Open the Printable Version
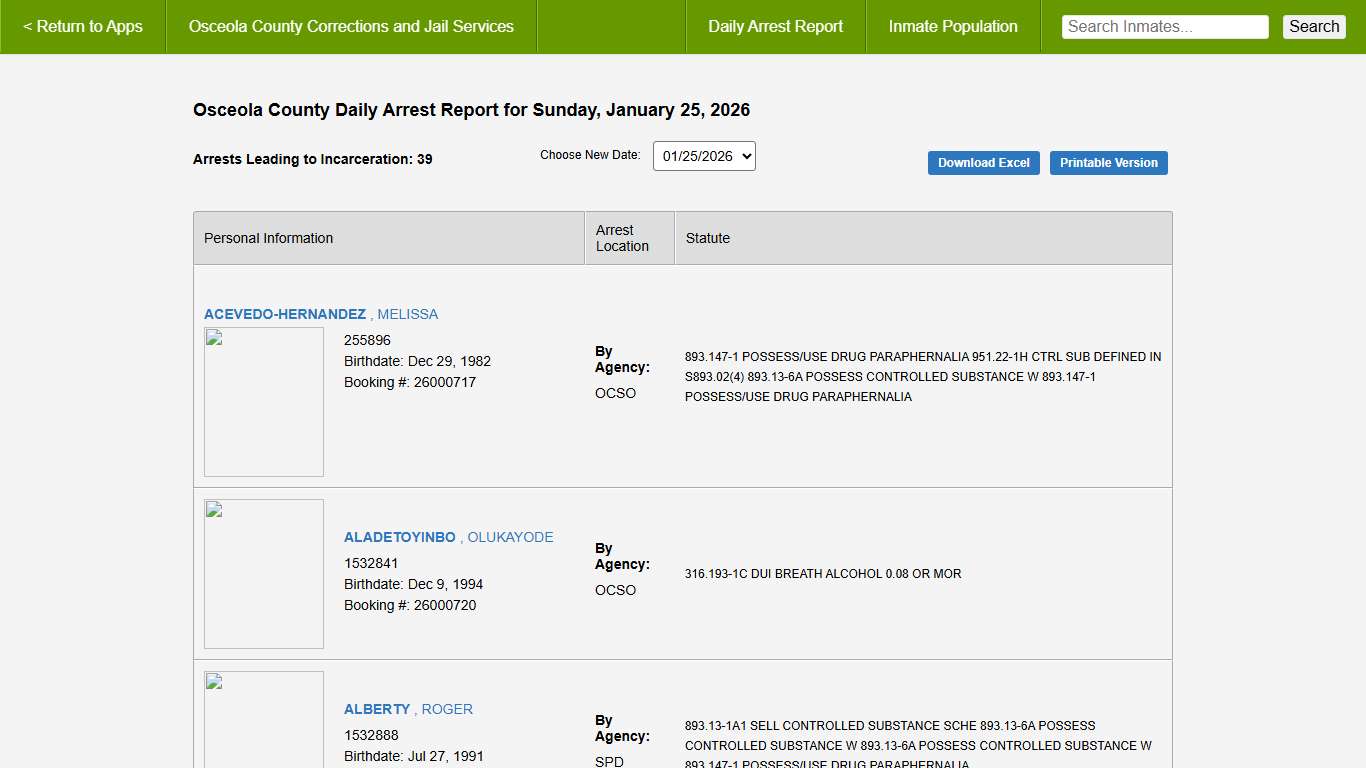The image size is (1366, 768). (1108, 163)
